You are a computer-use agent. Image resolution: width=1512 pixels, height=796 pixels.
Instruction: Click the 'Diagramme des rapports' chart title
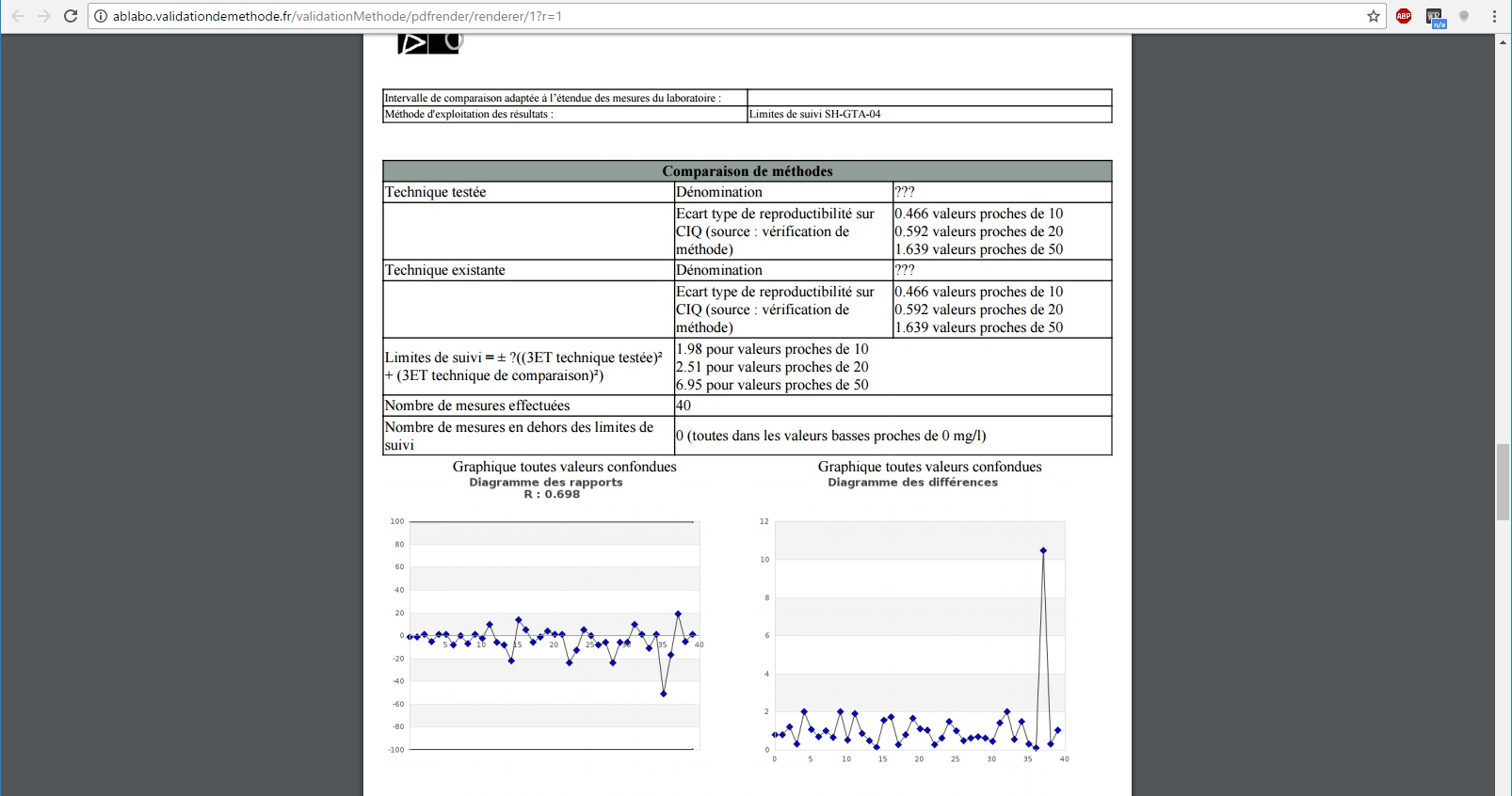pyautogui.click(x=546, y=482)
